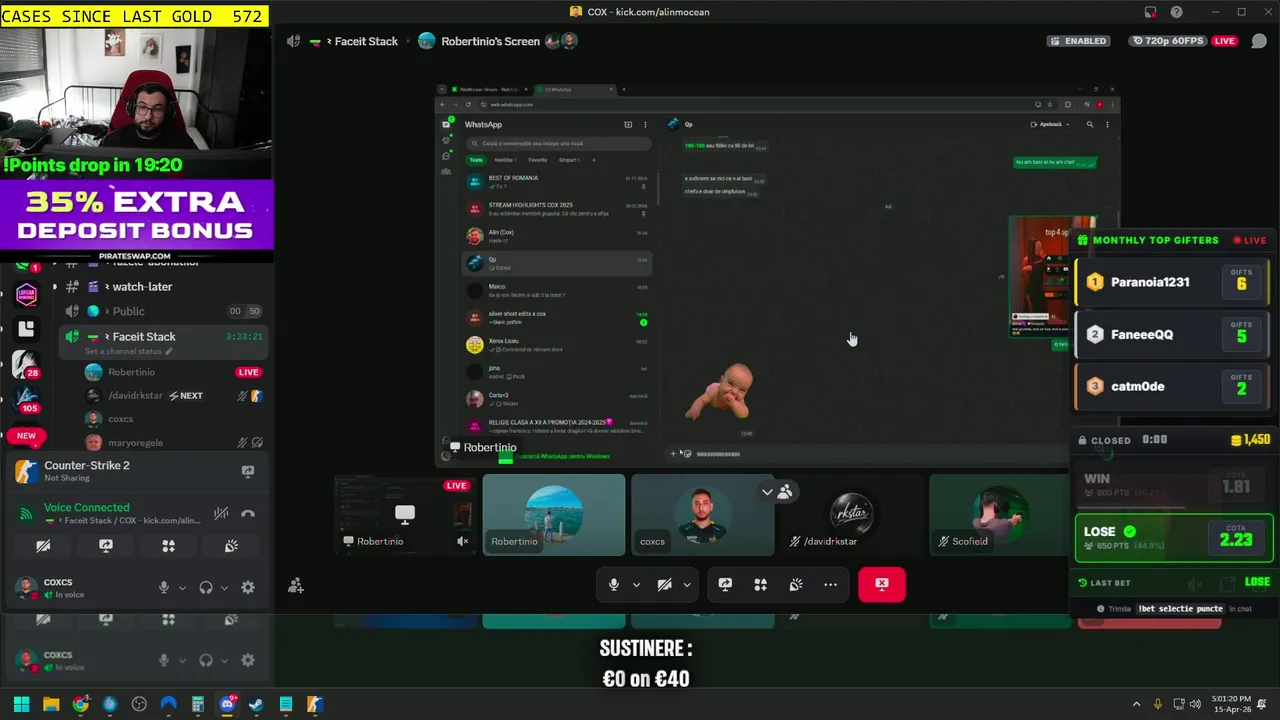The width and height of the screenshot is (1280, 720).
Task: Open File Explorer from the taskbar
Action: pos(51,704)
